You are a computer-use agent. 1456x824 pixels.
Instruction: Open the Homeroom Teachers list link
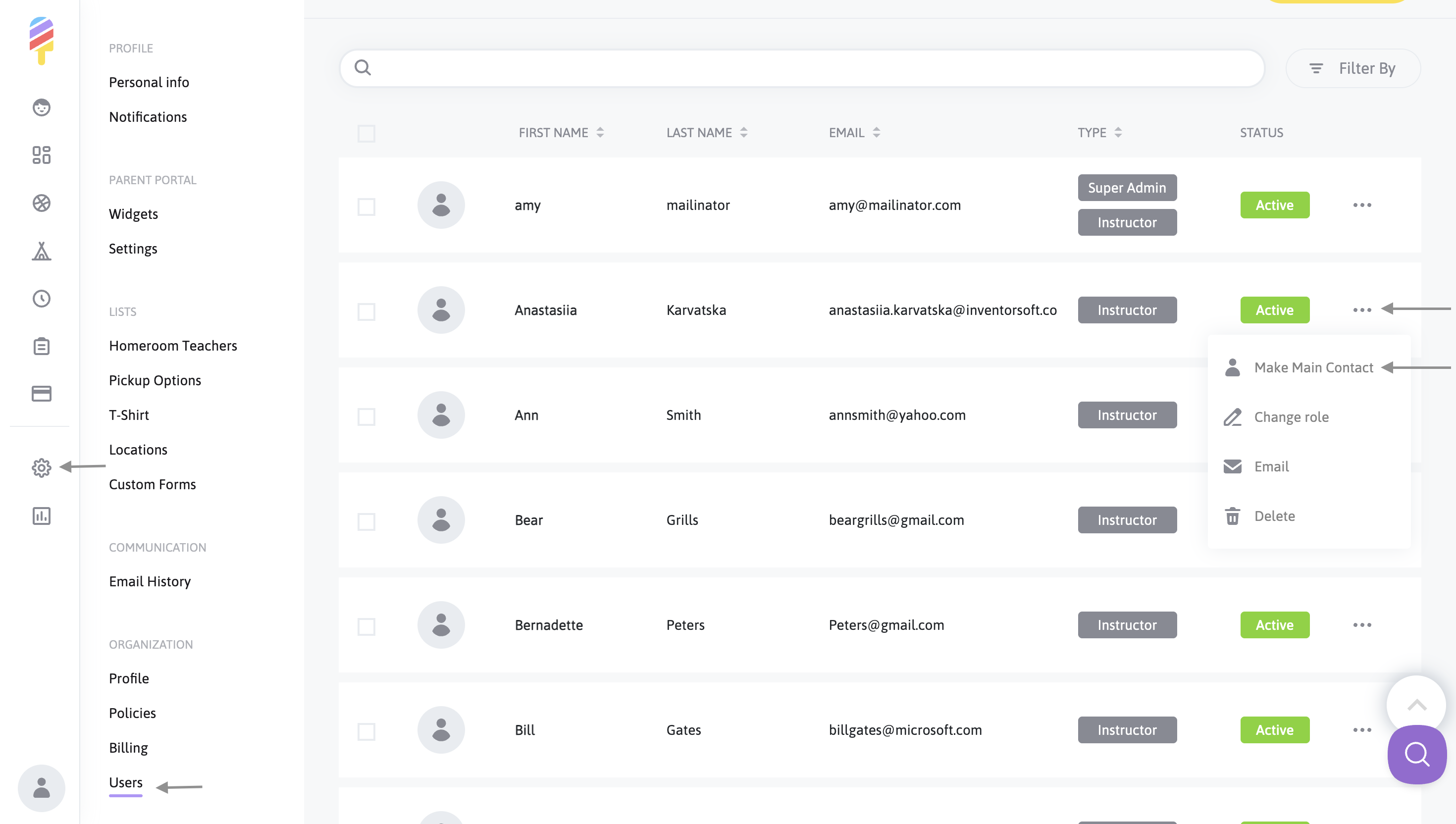173,346
